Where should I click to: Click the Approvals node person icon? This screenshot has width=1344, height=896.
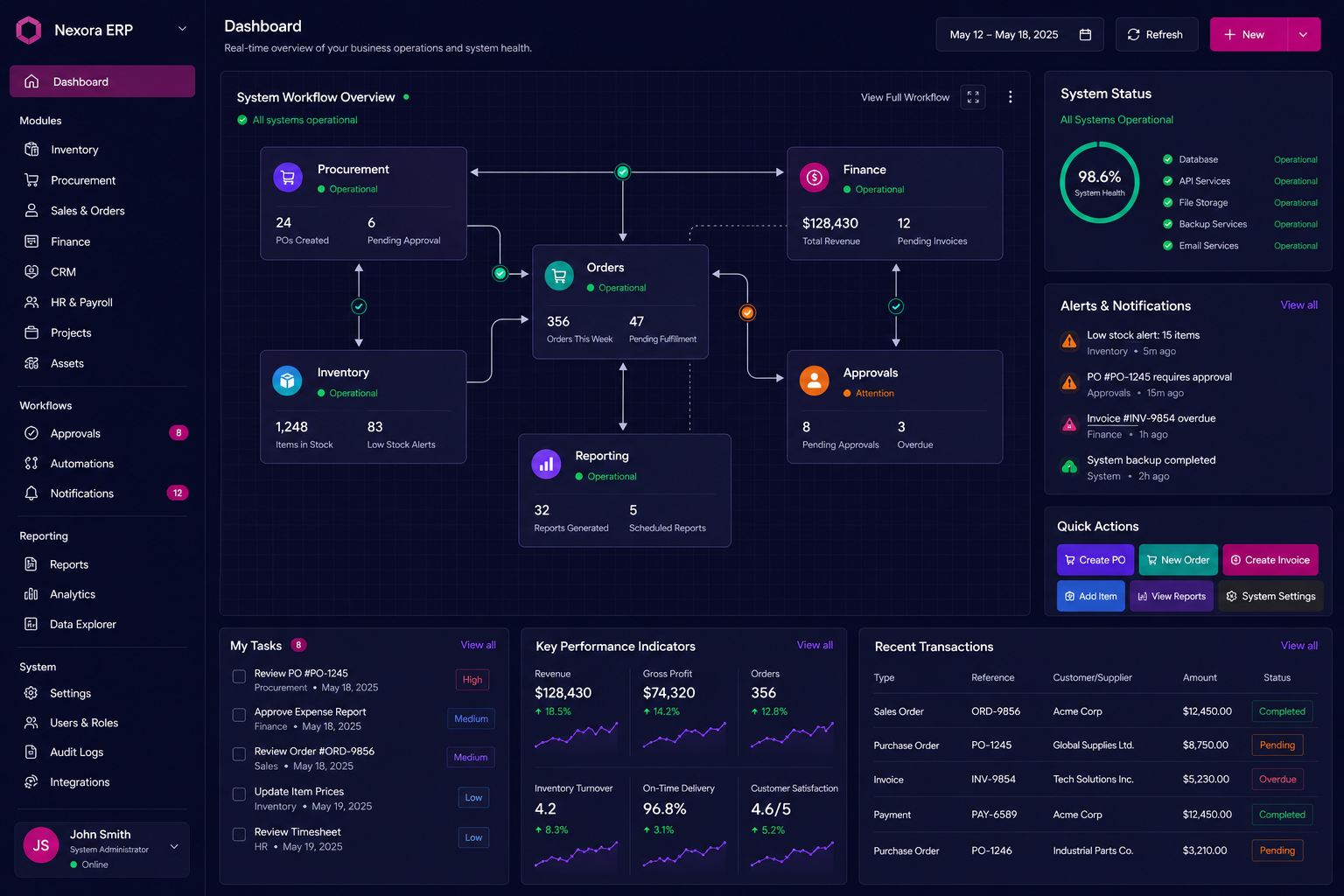point(815,381)
